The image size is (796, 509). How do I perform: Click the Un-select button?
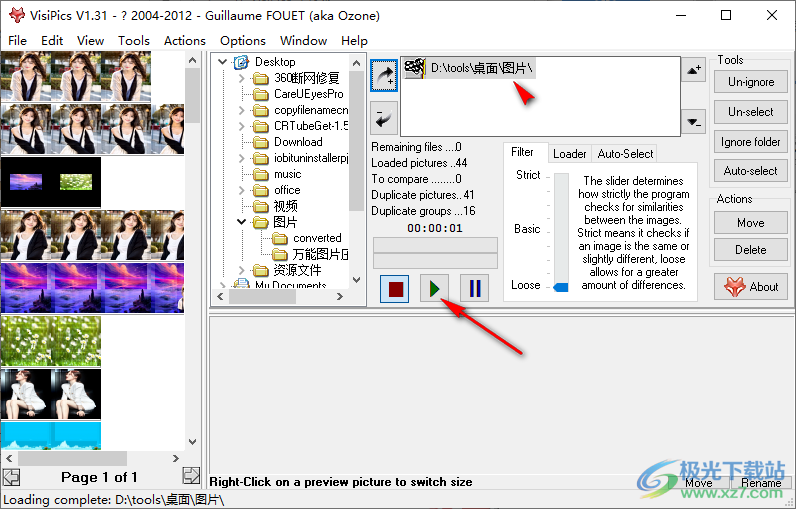click(x=751, y=112)
